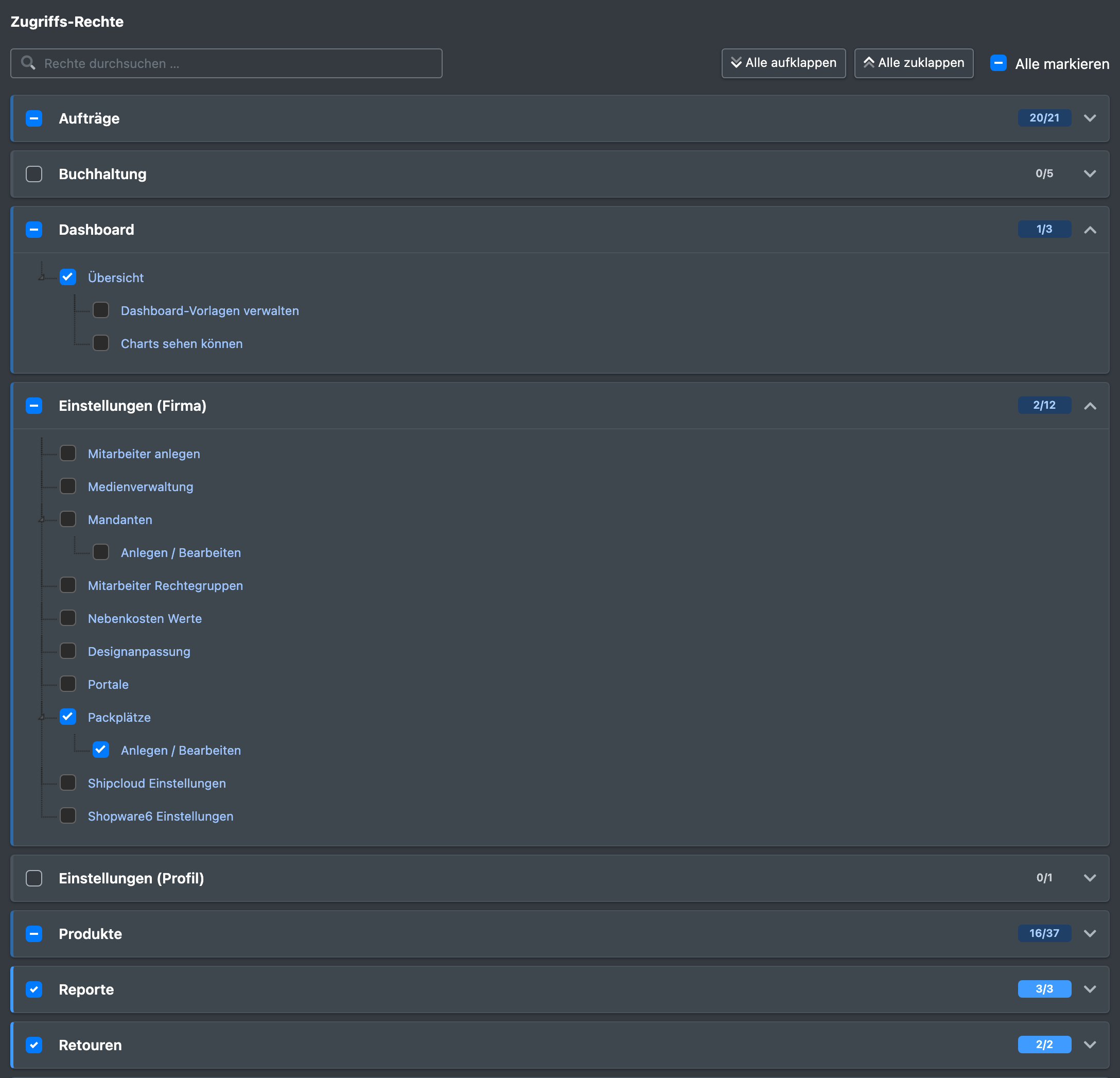Image resolution: width=1120 pixels, height=1078 pixels.
Task: Expand the Reporte section chevron
Action: click(1090, 989)
